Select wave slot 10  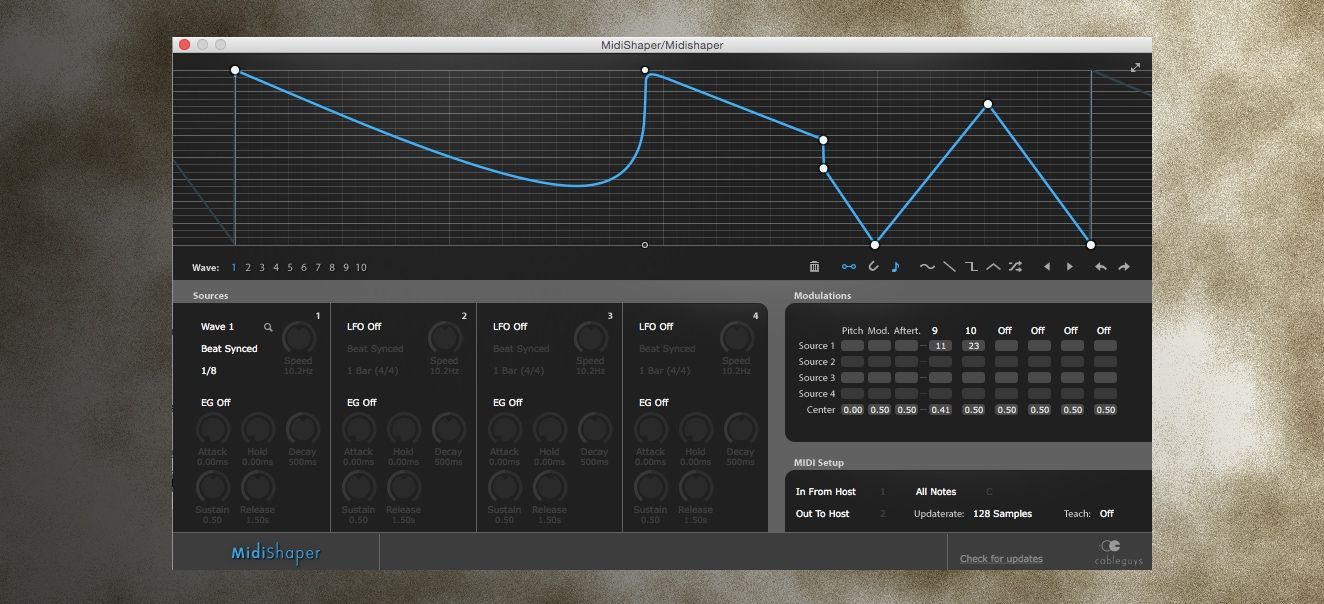tap(361, 268)
